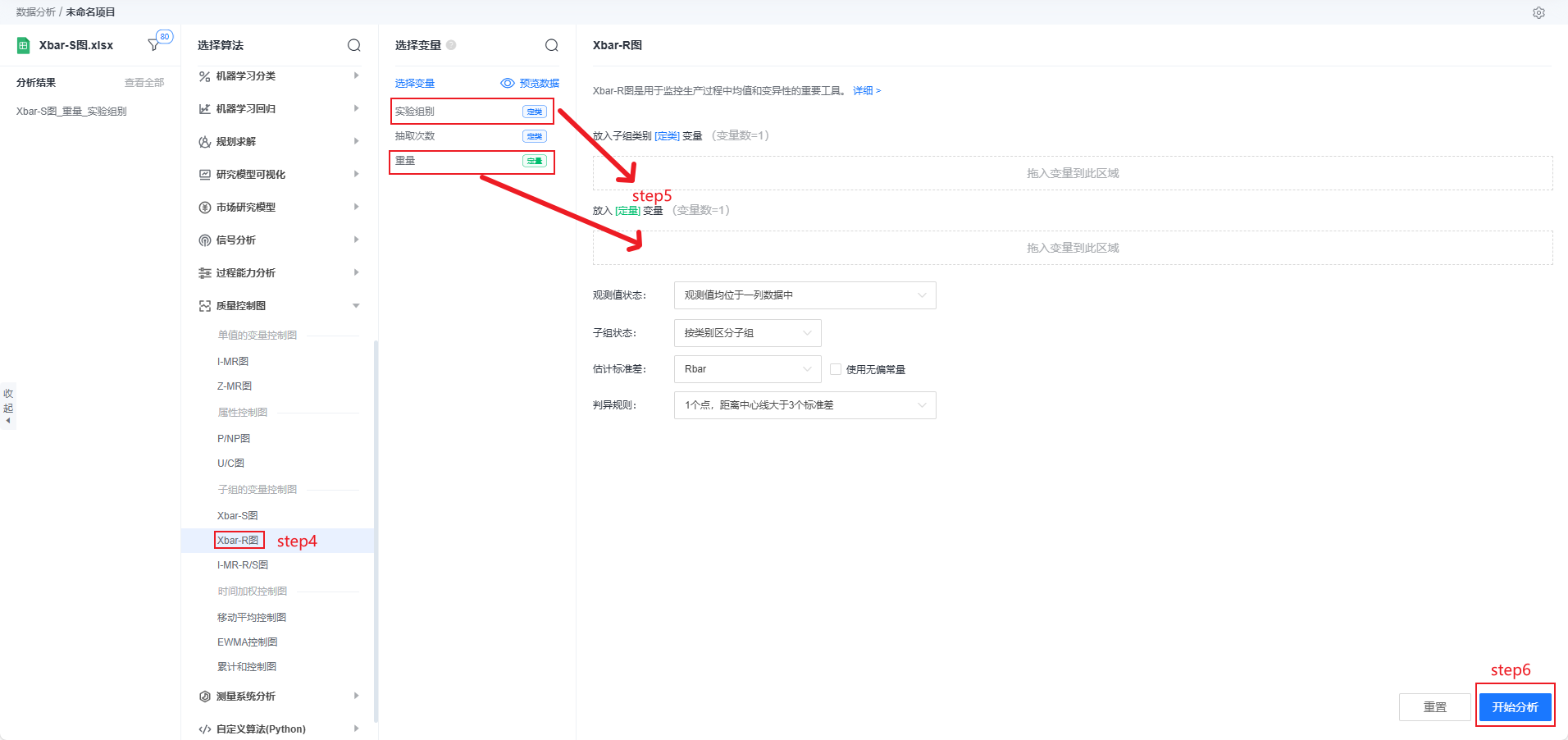
Task: Click the 信号分析 icon
Action: pyautogui.click(x=205, y=240)
